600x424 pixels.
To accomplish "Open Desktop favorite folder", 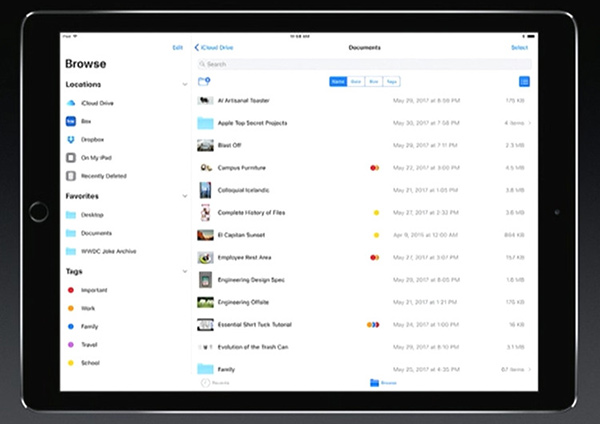I will [x=85, y=215].
